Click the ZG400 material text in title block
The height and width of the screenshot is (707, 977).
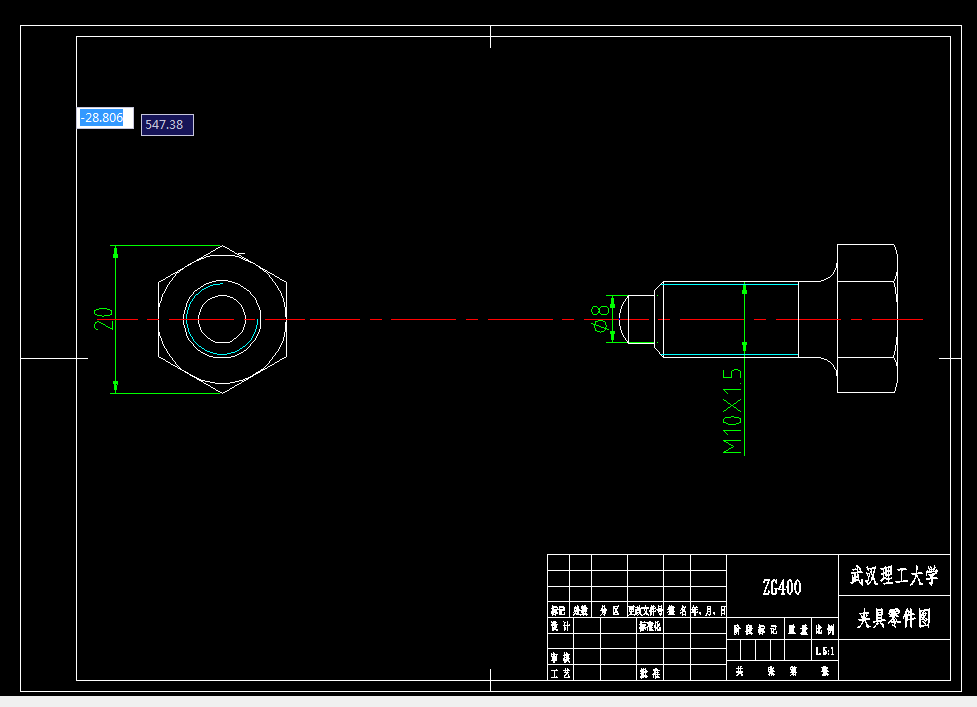(782, 587)
